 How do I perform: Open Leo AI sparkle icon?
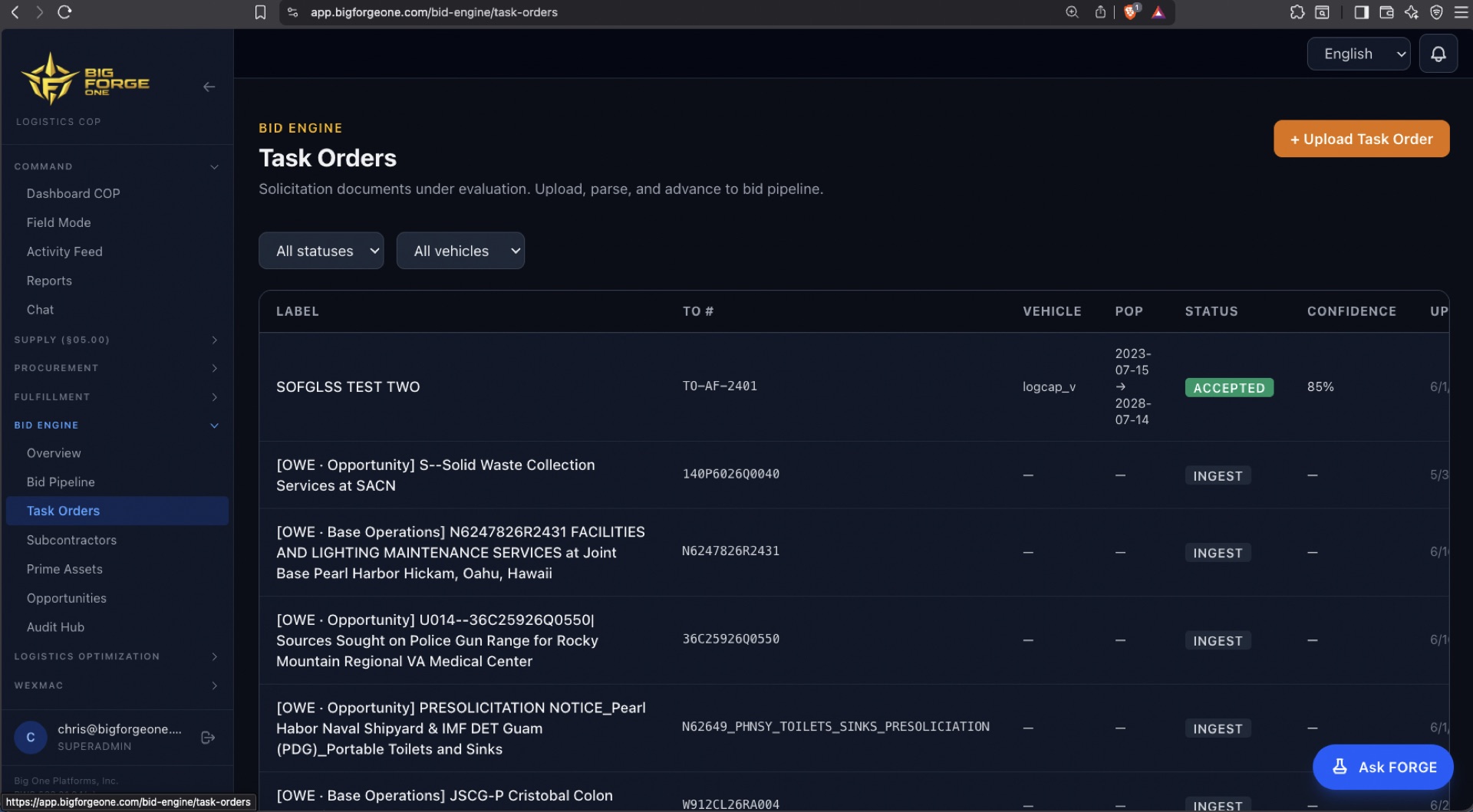coord(1412,12)
